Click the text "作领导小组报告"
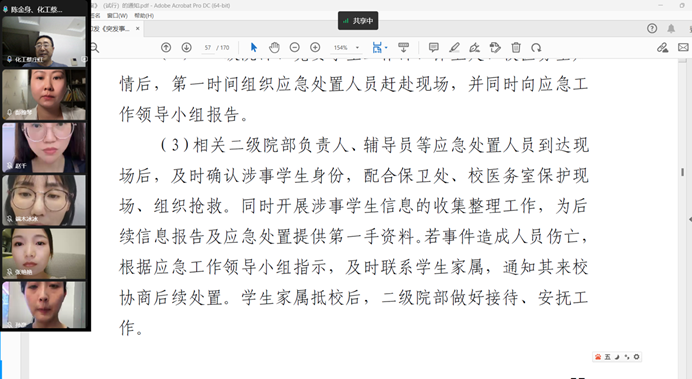Image resolution: width=692 pixels, height=379 pixels. tap(180, 114)
